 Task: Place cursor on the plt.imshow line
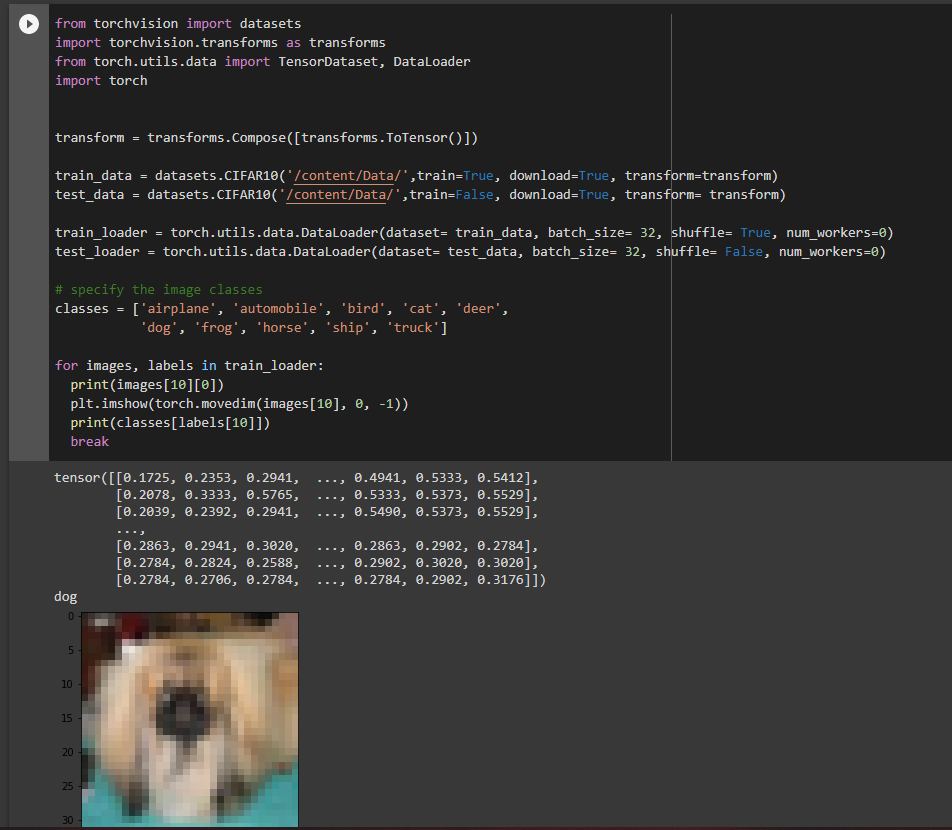[x=240, y=403]
